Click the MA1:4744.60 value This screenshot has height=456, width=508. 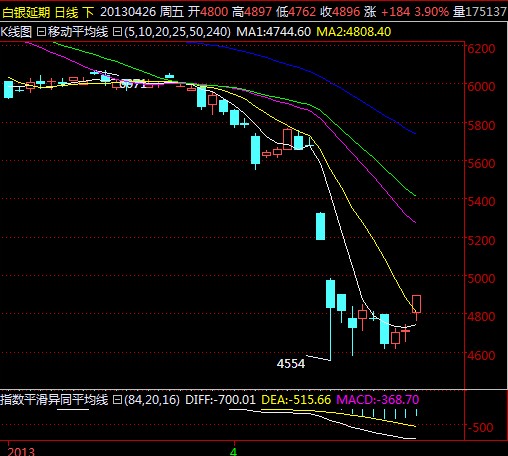[273, 32]
